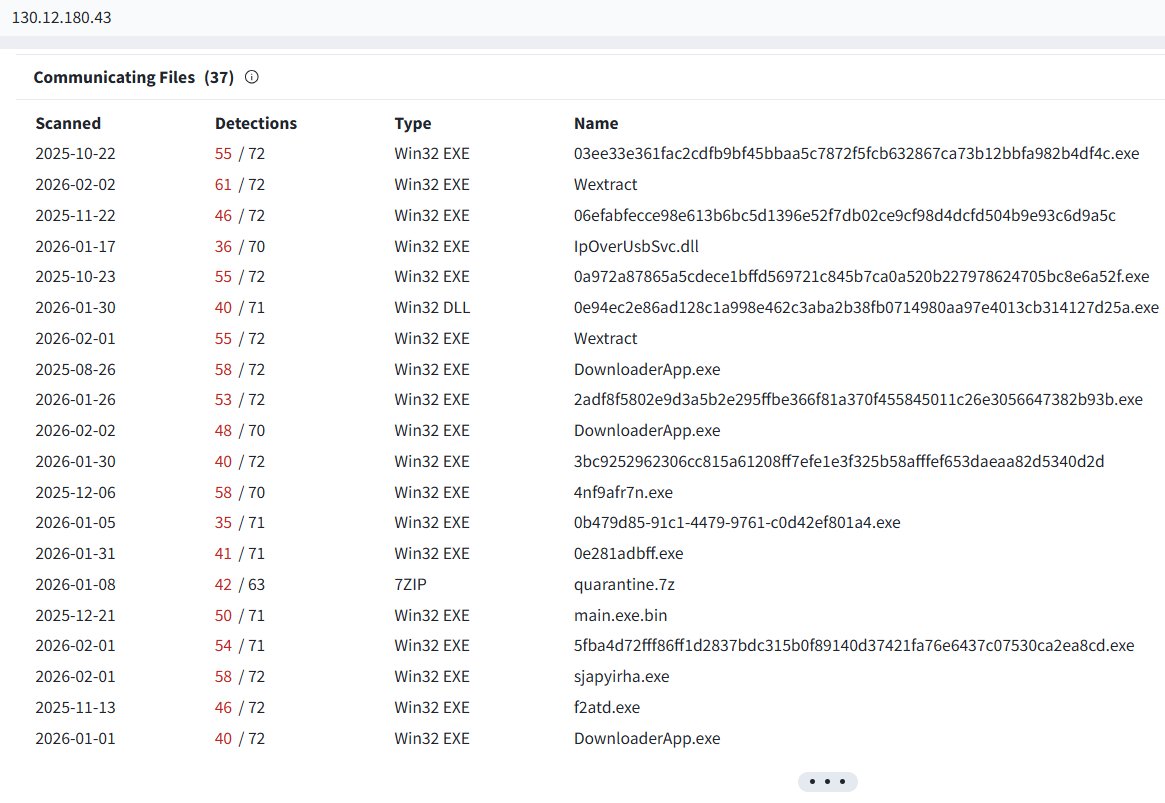Screen dimensions: 1165x803
Task: Click scan date 2026-01-31
Action: [x=75, y=553]
